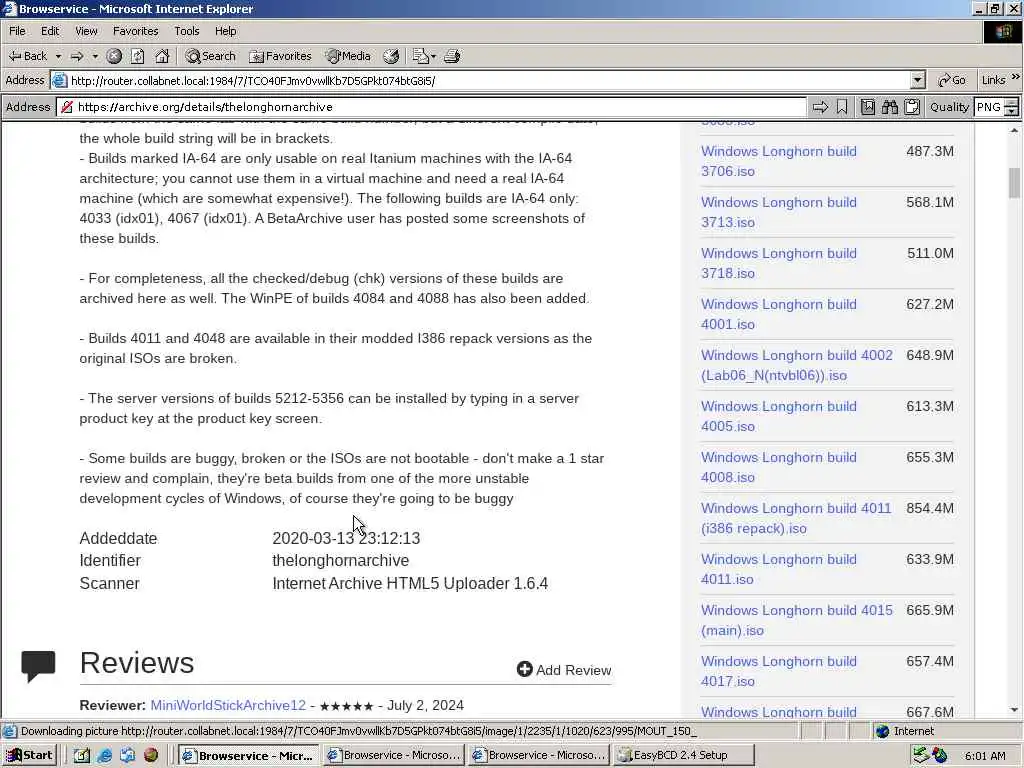Open Windows Longhorn build 3718.iso link

[778, 263]
